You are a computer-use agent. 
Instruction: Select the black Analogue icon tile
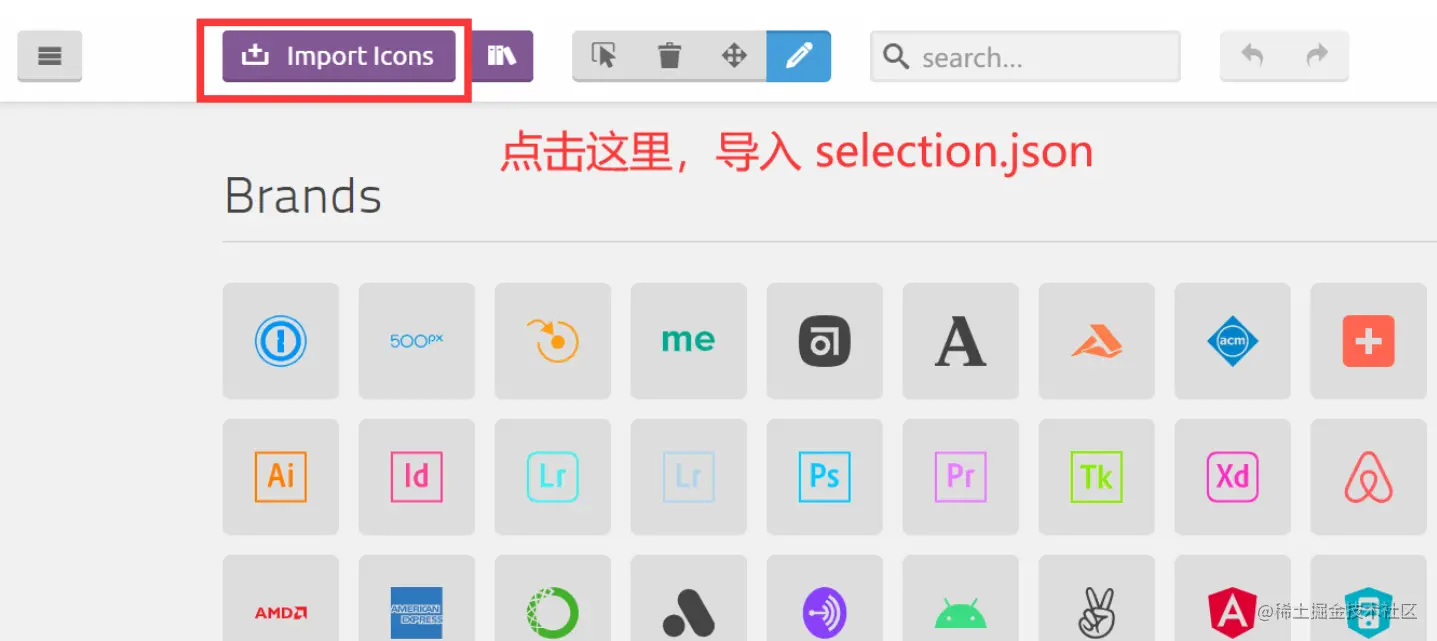point(689,598)
